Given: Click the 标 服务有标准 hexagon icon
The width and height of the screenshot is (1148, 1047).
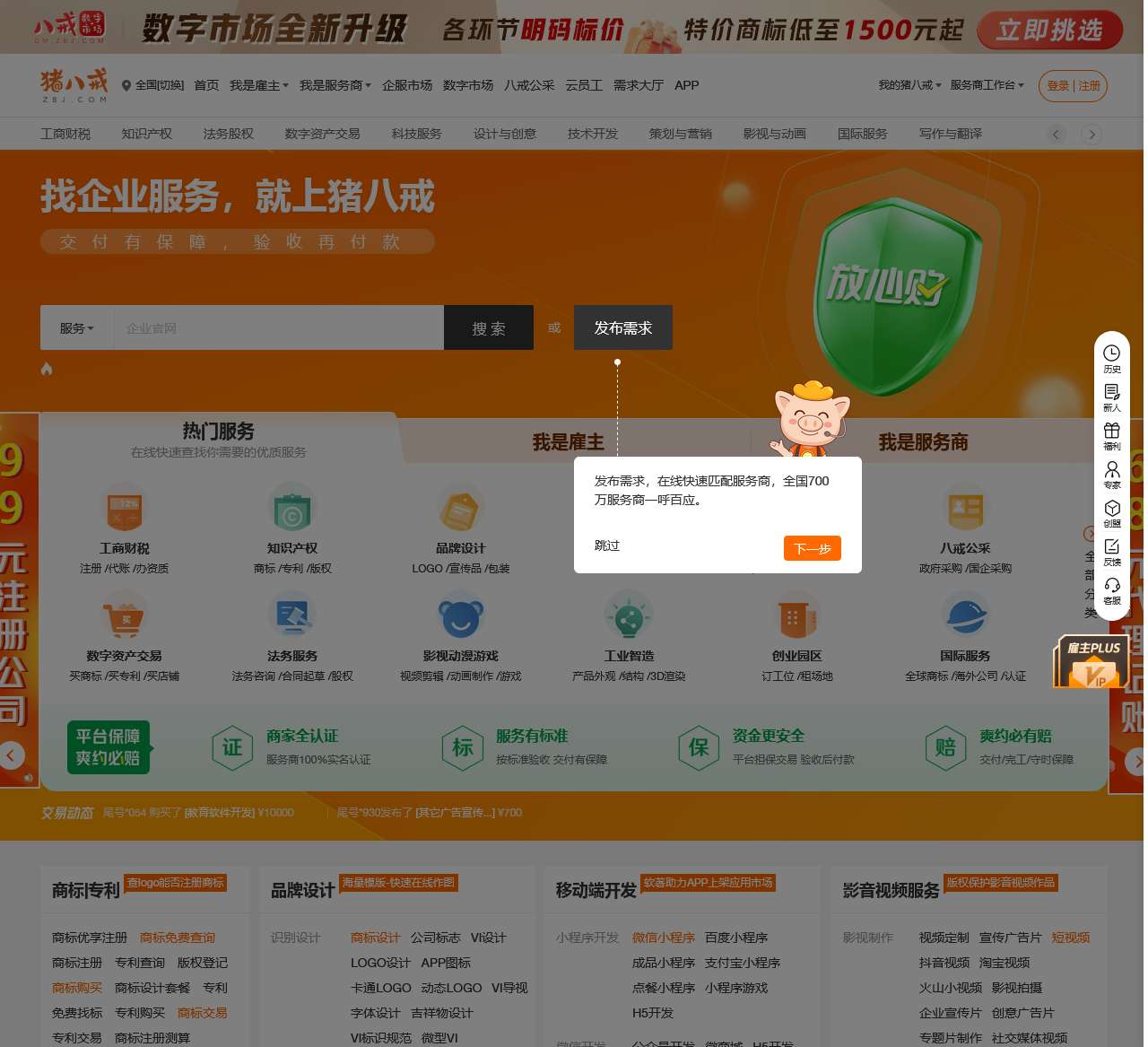Looking at the screenshot, I should click(463, 747).
